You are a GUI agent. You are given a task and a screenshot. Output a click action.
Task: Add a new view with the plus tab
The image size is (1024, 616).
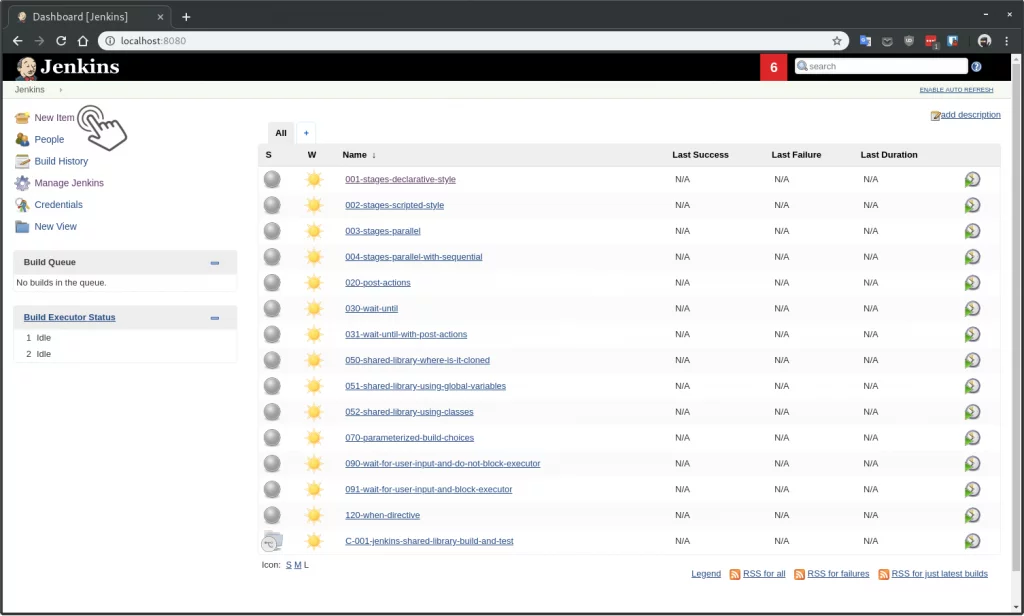coord(306,133)
